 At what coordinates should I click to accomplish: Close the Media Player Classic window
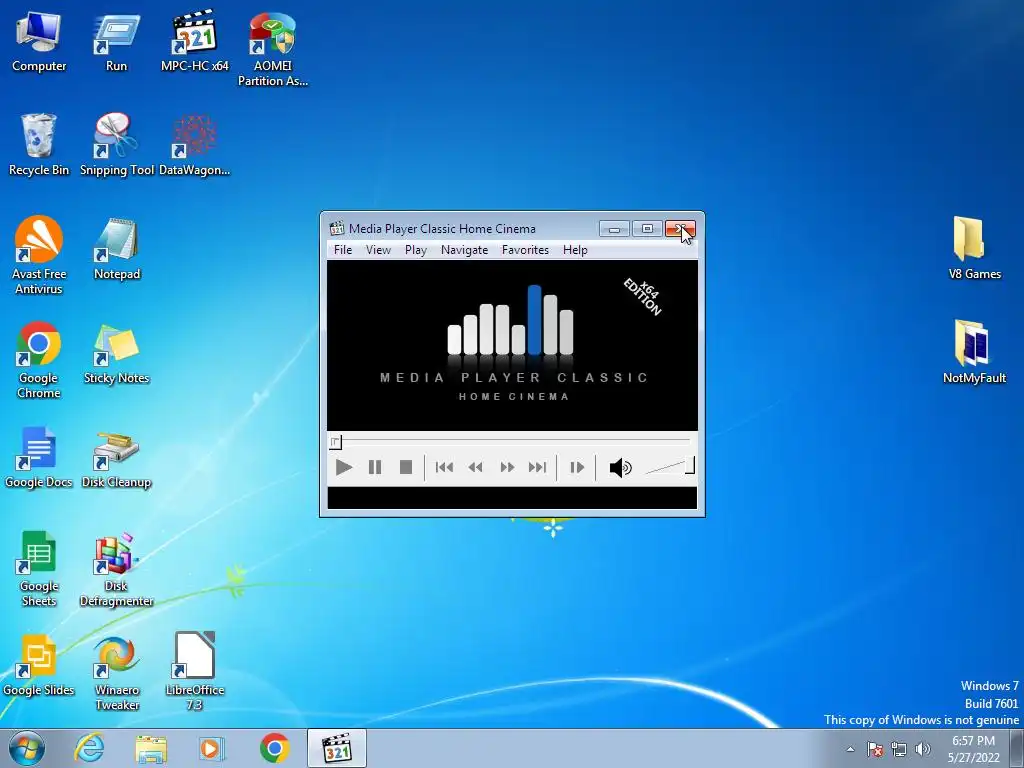680,229
